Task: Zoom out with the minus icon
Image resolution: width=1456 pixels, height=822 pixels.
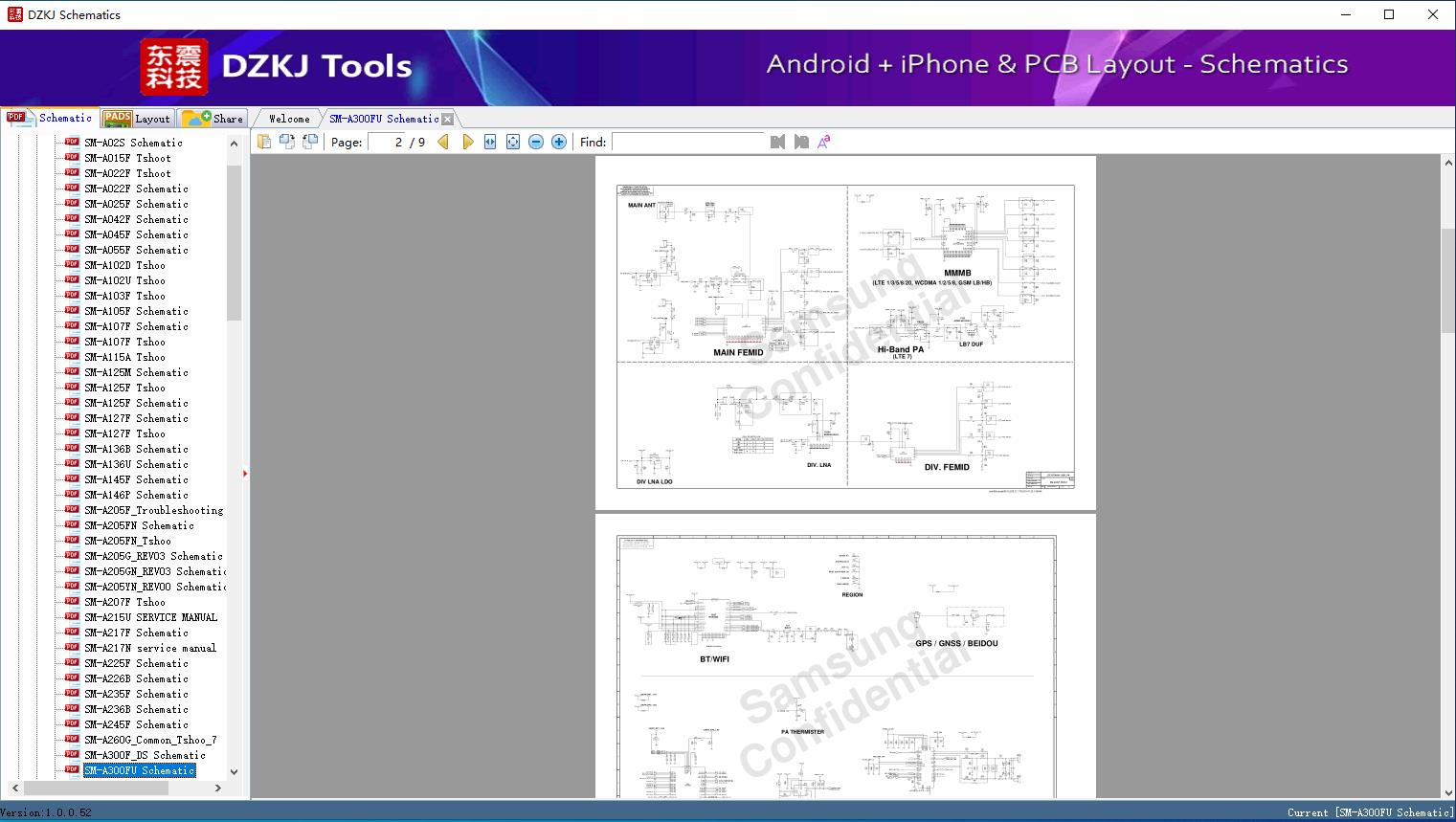Action: [x=536, y=142]
